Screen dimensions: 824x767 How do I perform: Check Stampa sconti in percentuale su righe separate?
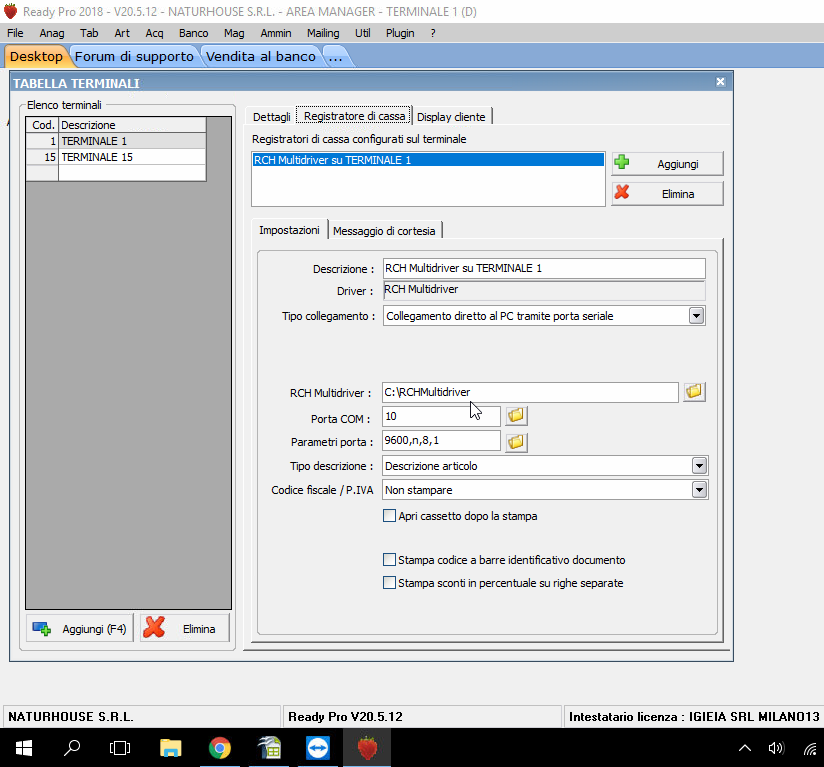tap(389, 583)
